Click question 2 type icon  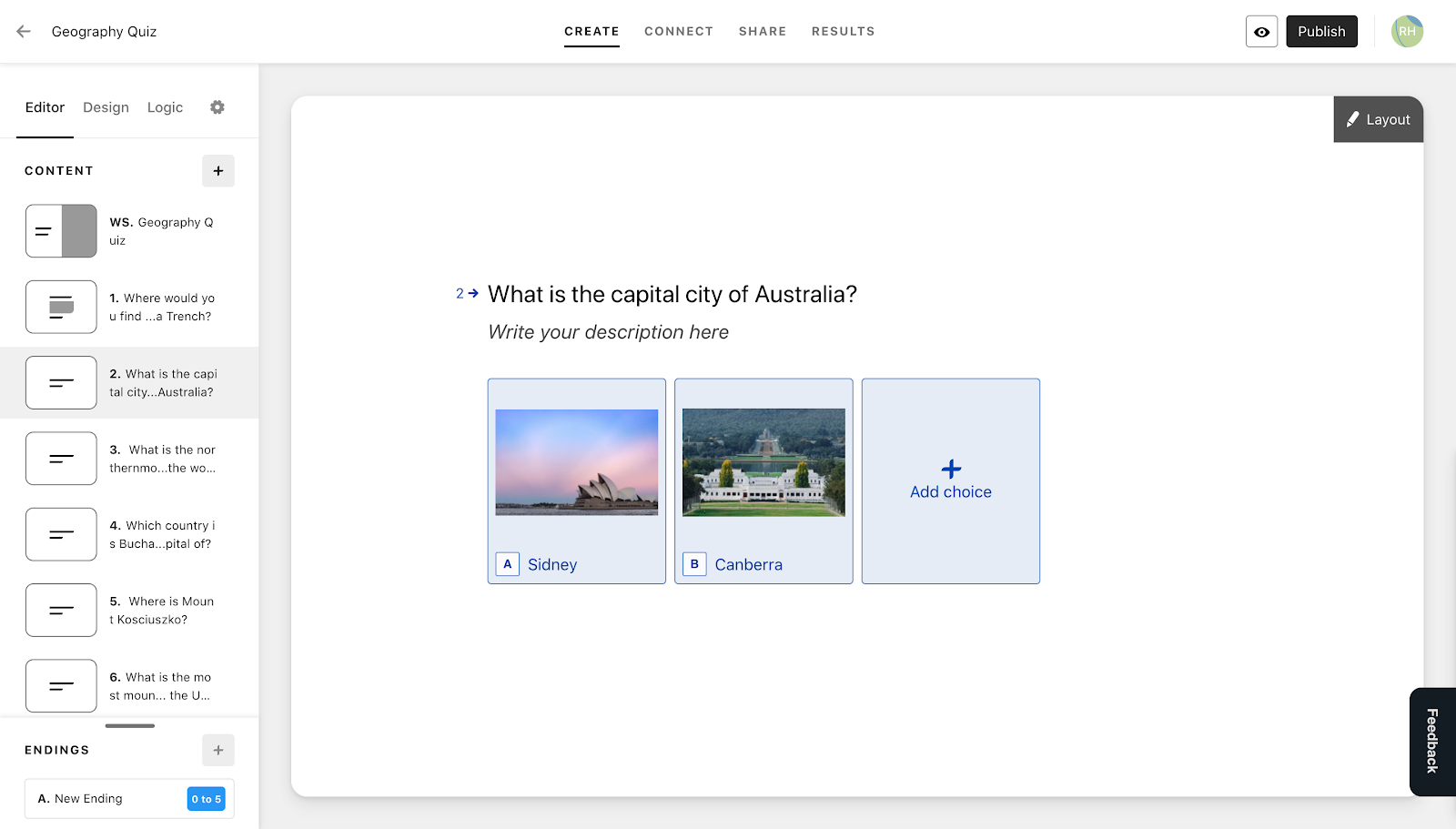[x=61, y=383]
